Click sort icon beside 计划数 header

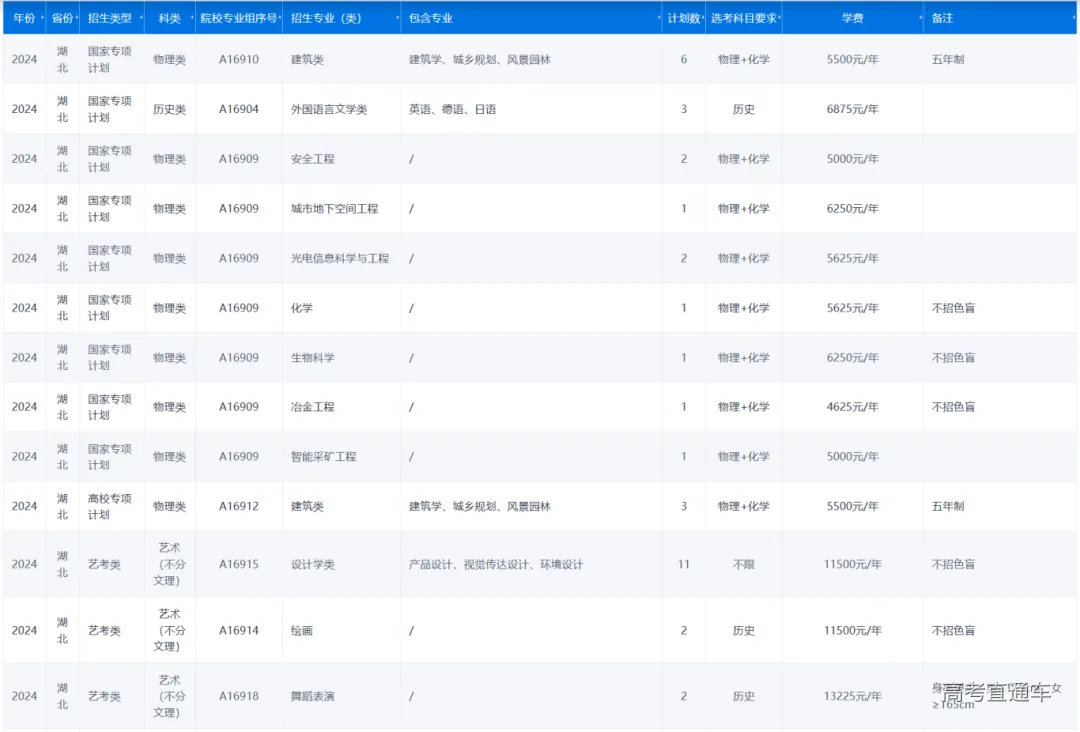tap(702, 19)
